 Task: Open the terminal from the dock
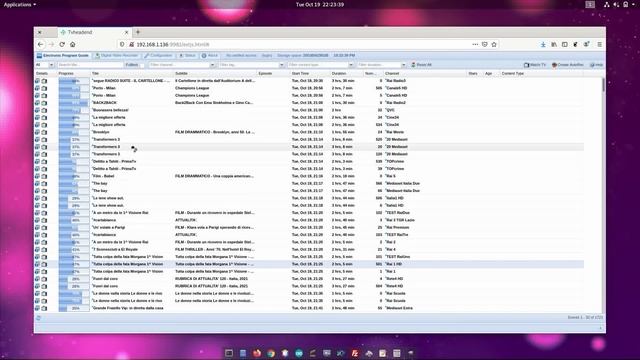pyautogui.click(x=229, y=353)
